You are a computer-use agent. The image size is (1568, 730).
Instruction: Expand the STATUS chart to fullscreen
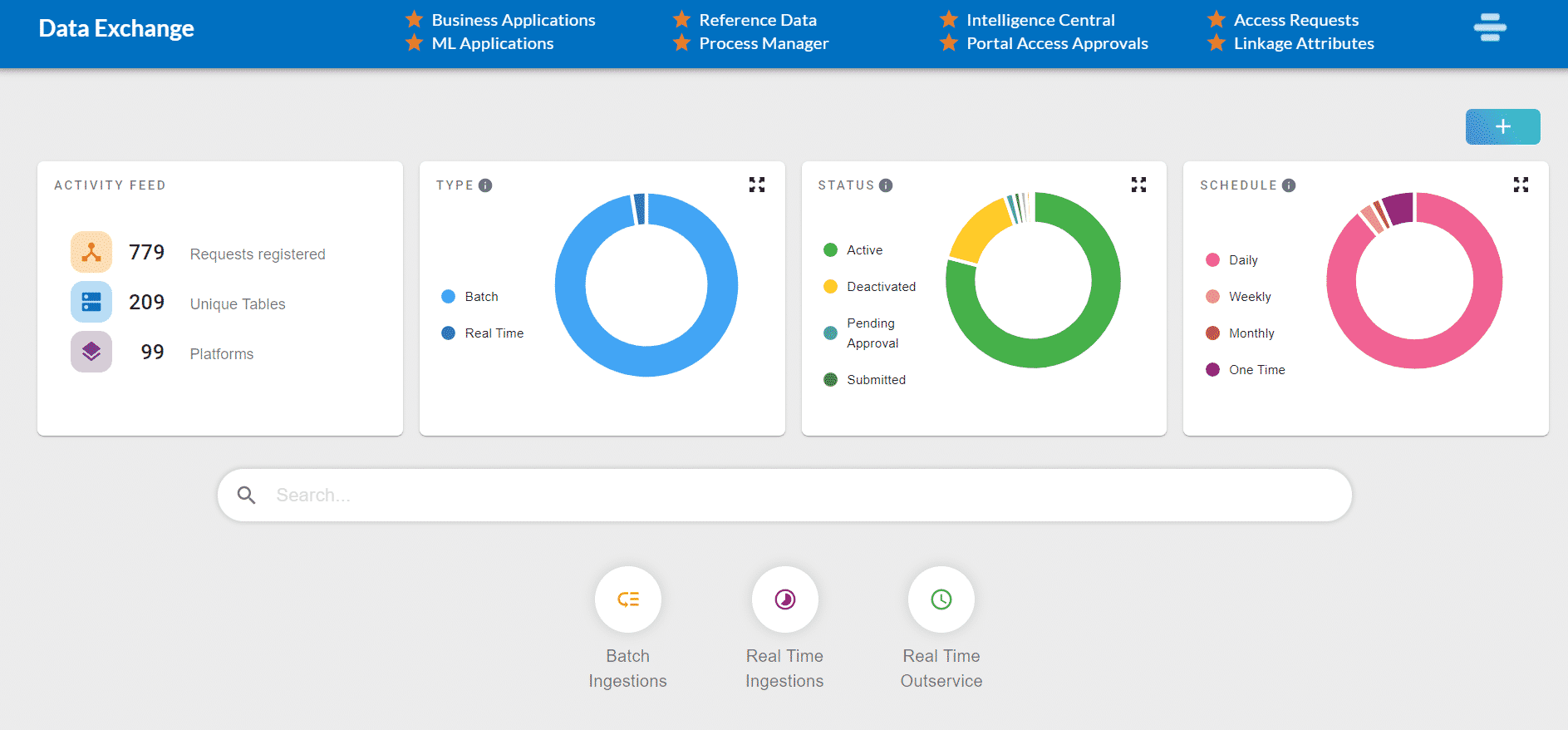pyautogui.click(x=1138, y=185)
